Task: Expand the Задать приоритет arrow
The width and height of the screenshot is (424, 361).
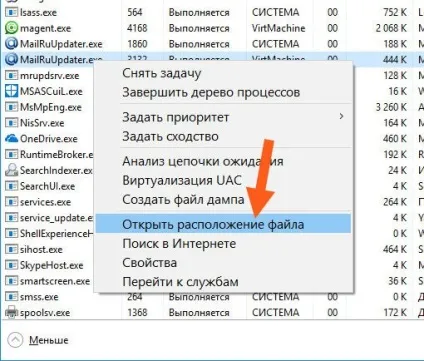Action: point(341,116)
